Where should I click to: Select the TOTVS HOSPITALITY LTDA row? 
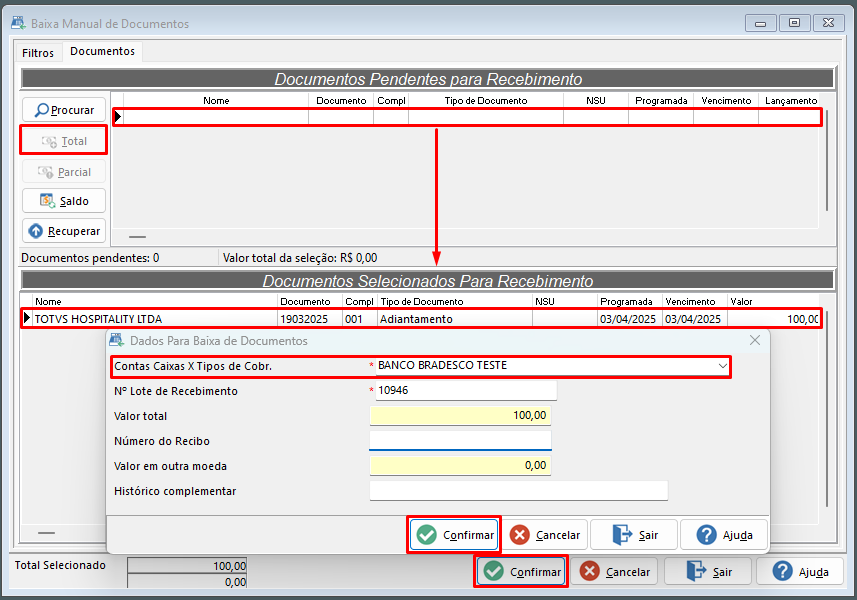420,319
